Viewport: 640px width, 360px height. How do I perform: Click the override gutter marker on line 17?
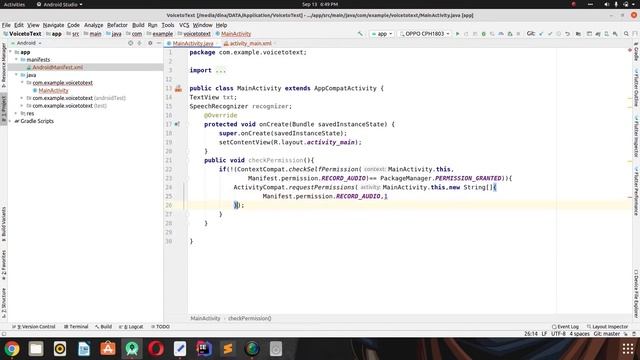coord(177,124)
